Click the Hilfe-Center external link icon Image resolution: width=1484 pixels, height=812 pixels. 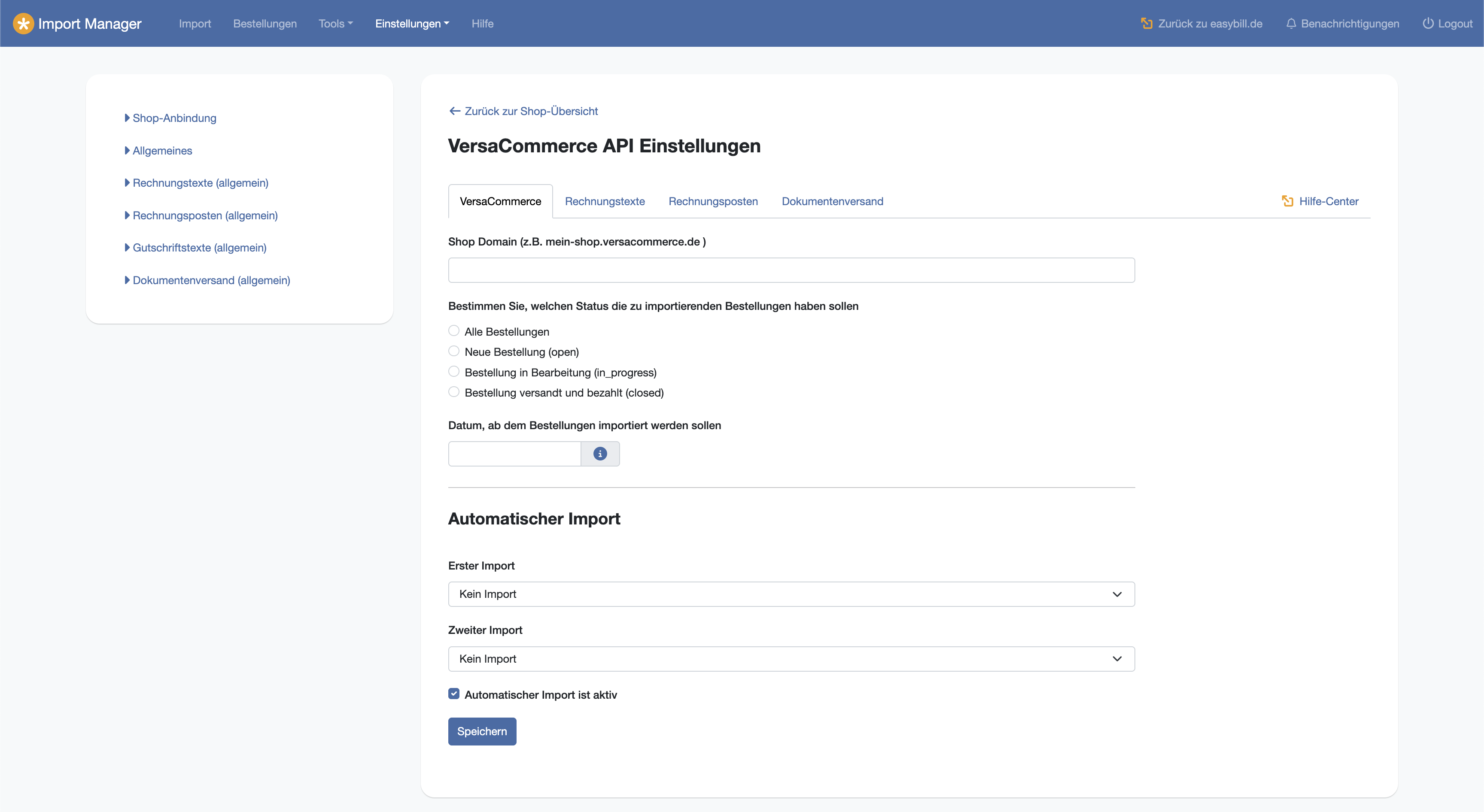(x=1288, y=201)
